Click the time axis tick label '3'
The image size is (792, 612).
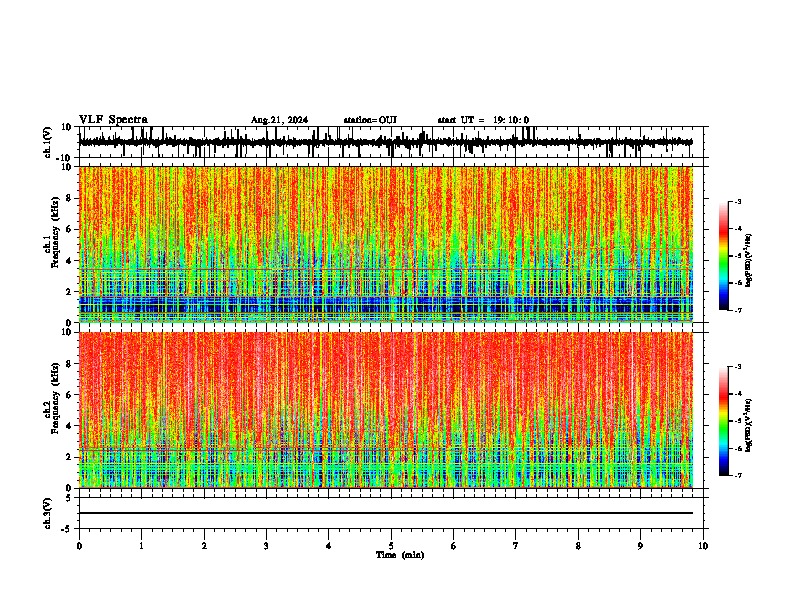coord(266,546)
